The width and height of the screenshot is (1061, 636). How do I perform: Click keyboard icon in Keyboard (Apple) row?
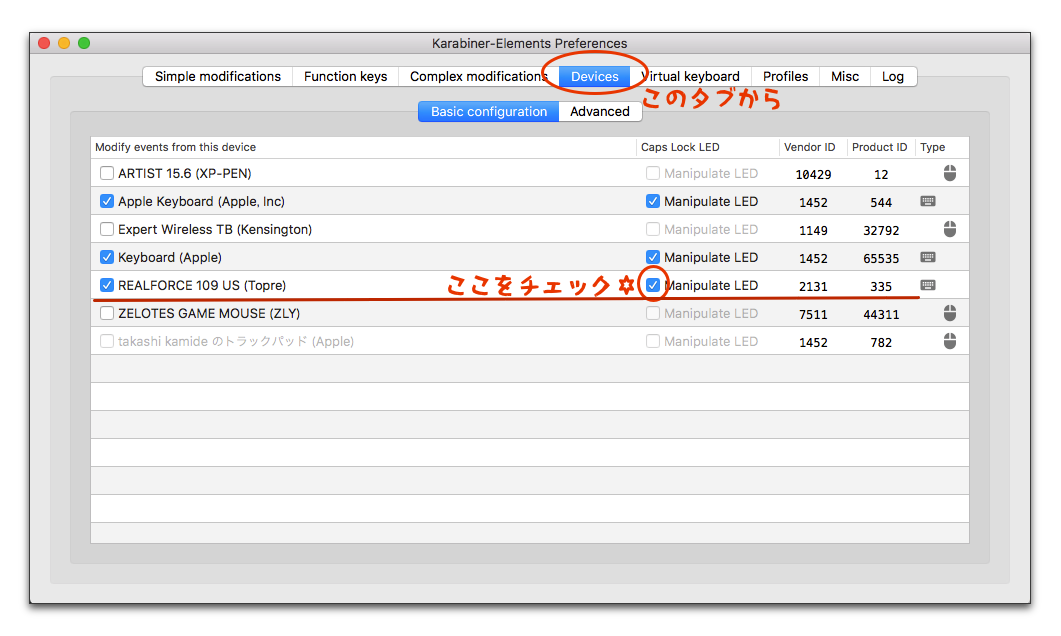coord(928,257)
